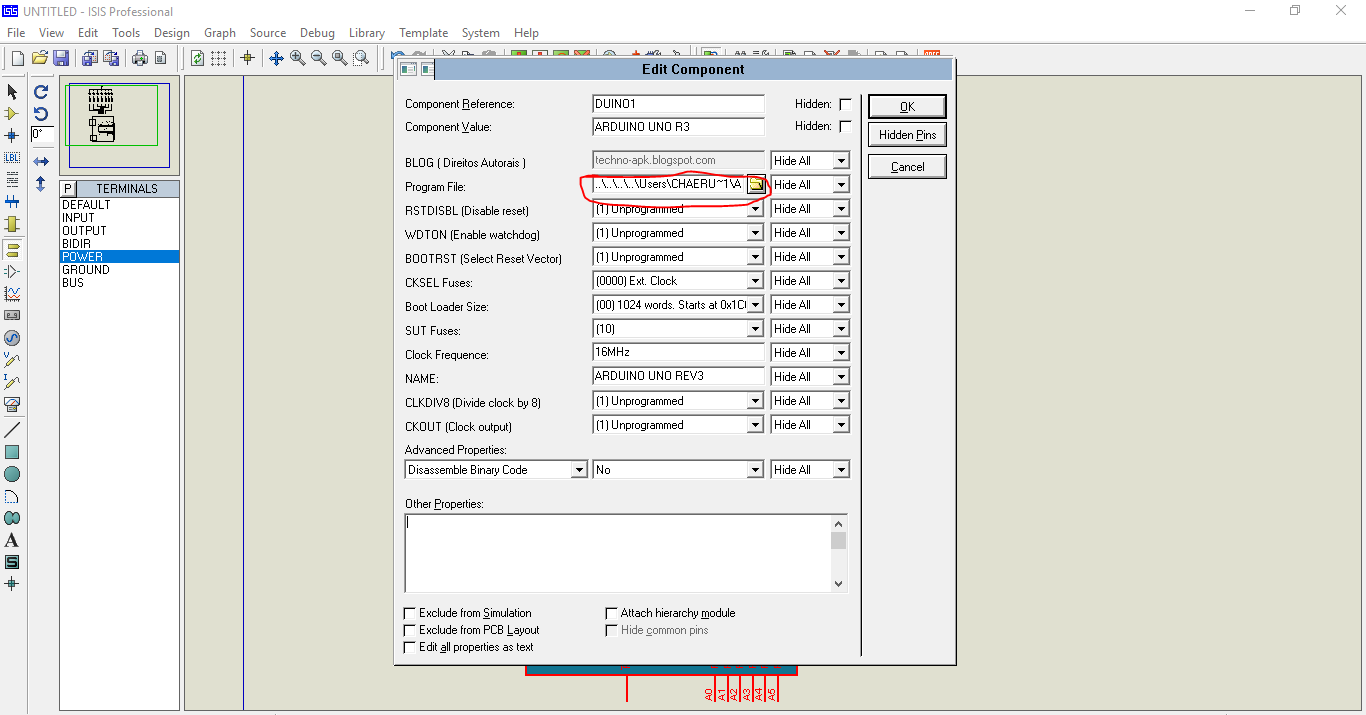Toggle Hidden checkbox for Component Value

(845, 126)
